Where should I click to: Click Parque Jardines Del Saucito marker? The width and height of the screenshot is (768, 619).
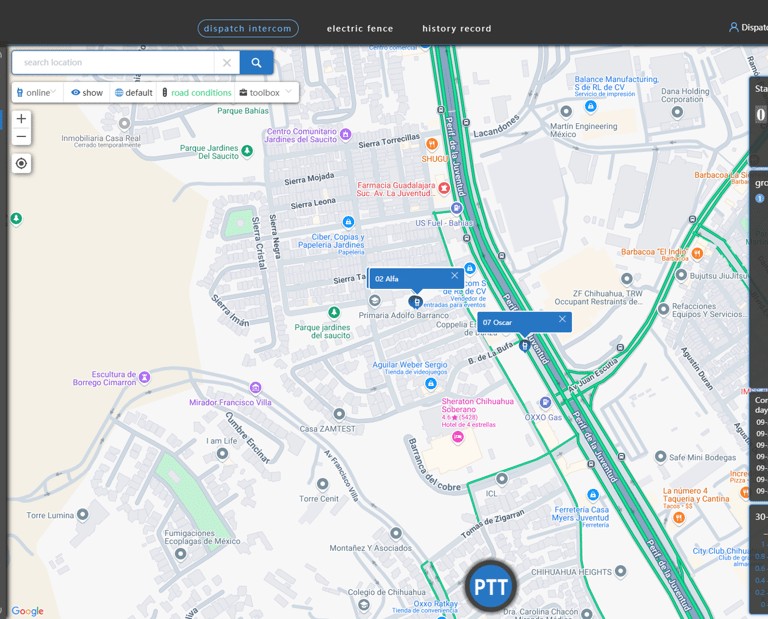point(247,150)
